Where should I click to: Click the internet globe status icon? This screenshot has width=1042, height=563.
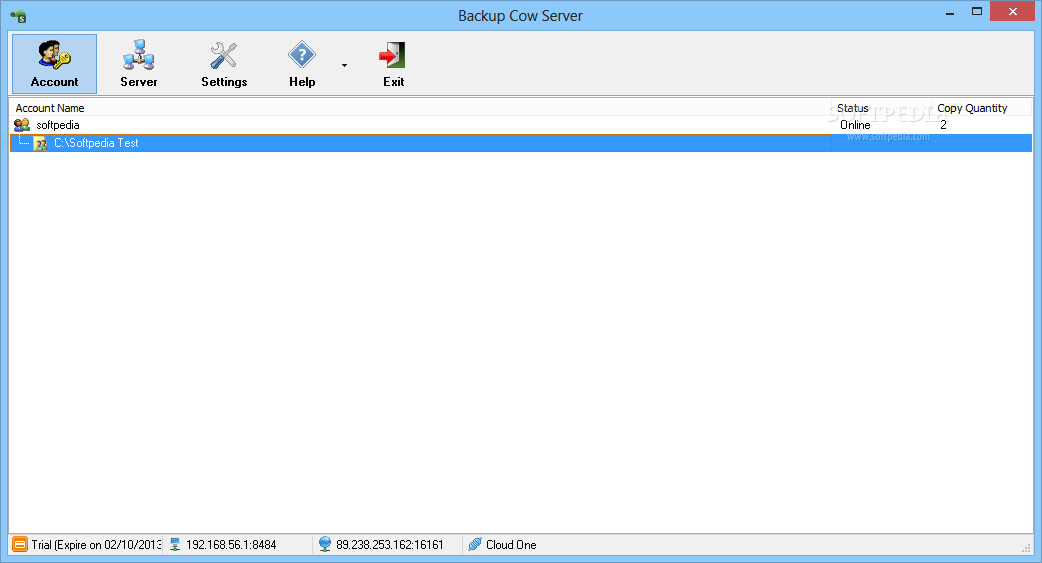[324, 544]
